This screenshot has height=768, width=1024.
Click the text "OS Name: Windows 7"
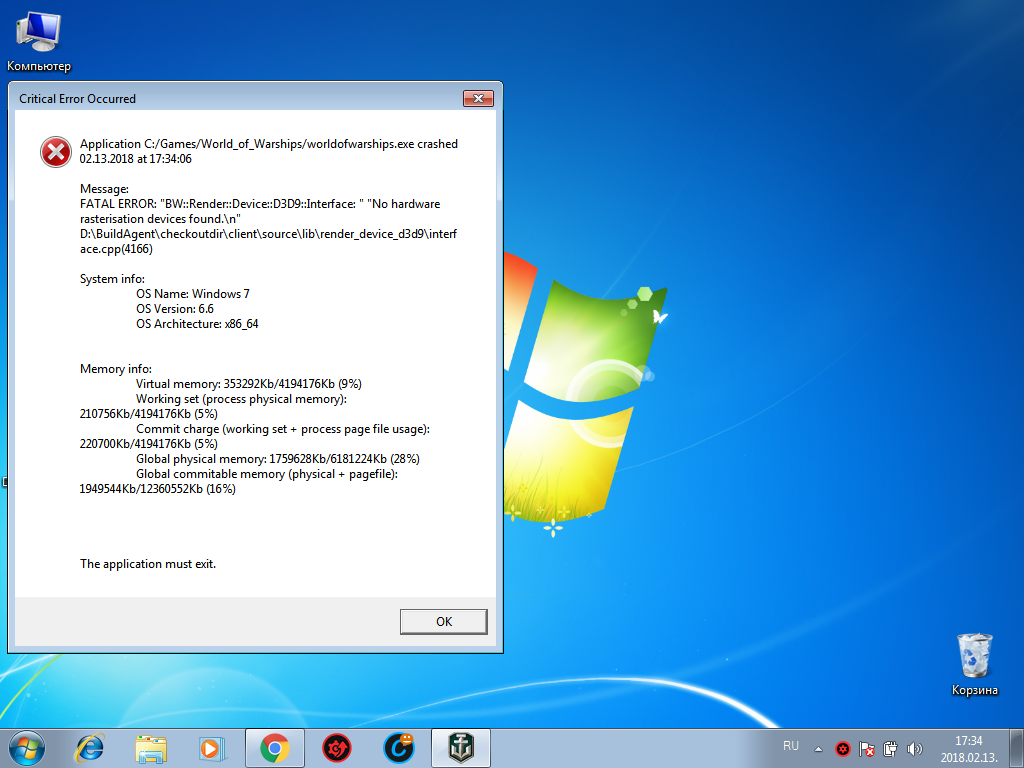click(x=193, y=294)
